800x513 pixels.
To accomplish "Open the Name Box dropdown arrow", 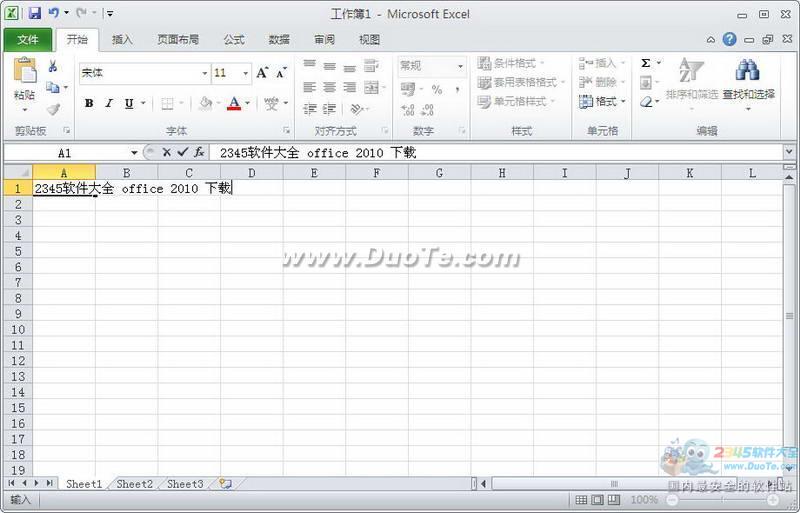I will 134,153.
